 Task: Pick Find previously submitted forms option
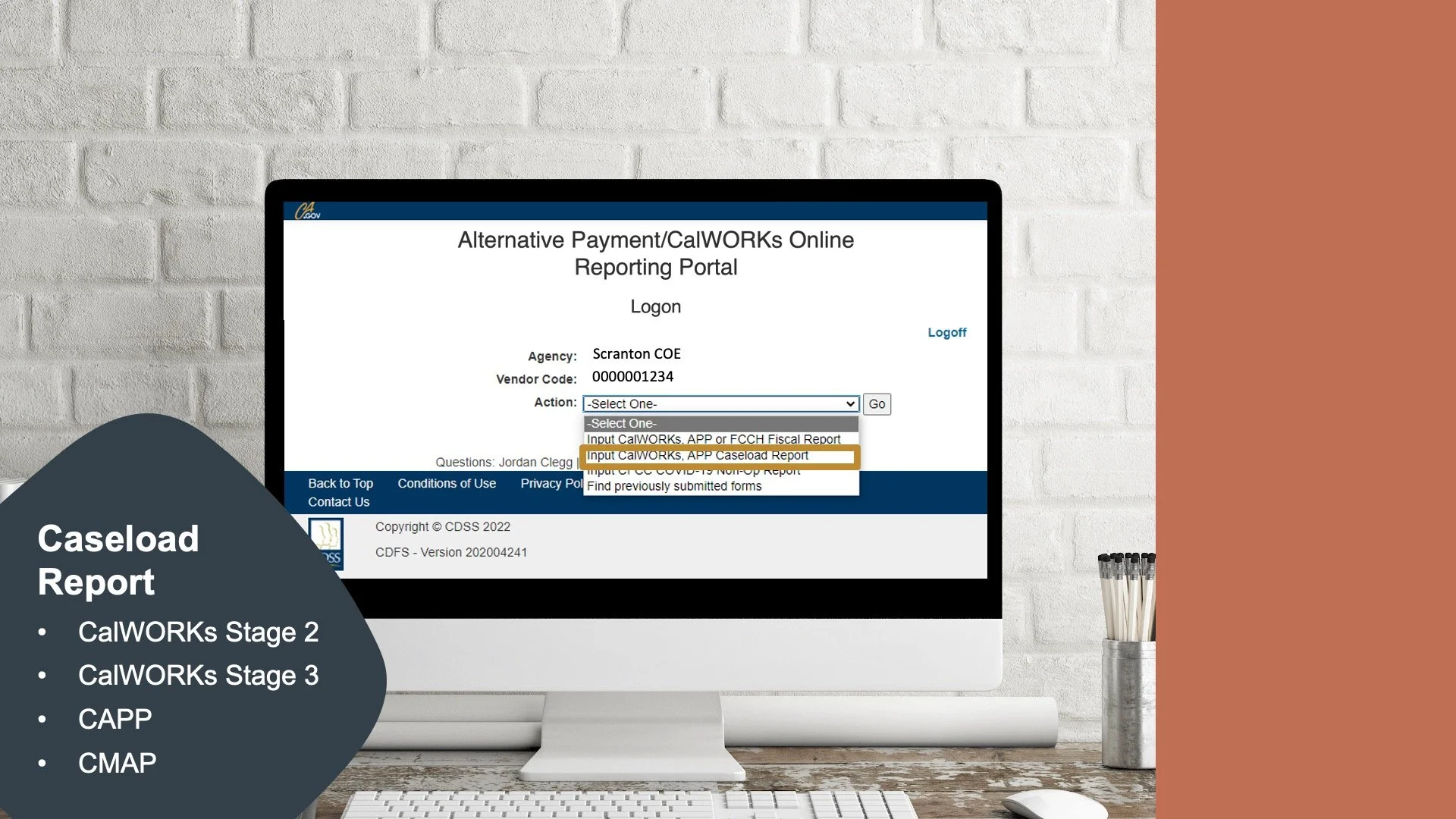(x=674, y=486)
